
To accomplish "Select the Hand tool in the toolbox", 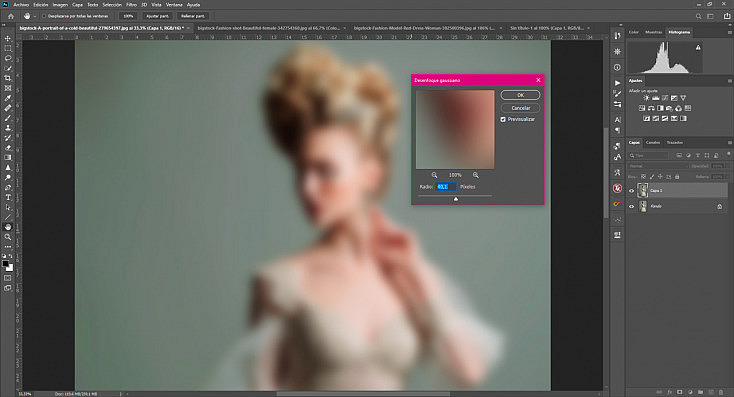I will click(8, 227).
